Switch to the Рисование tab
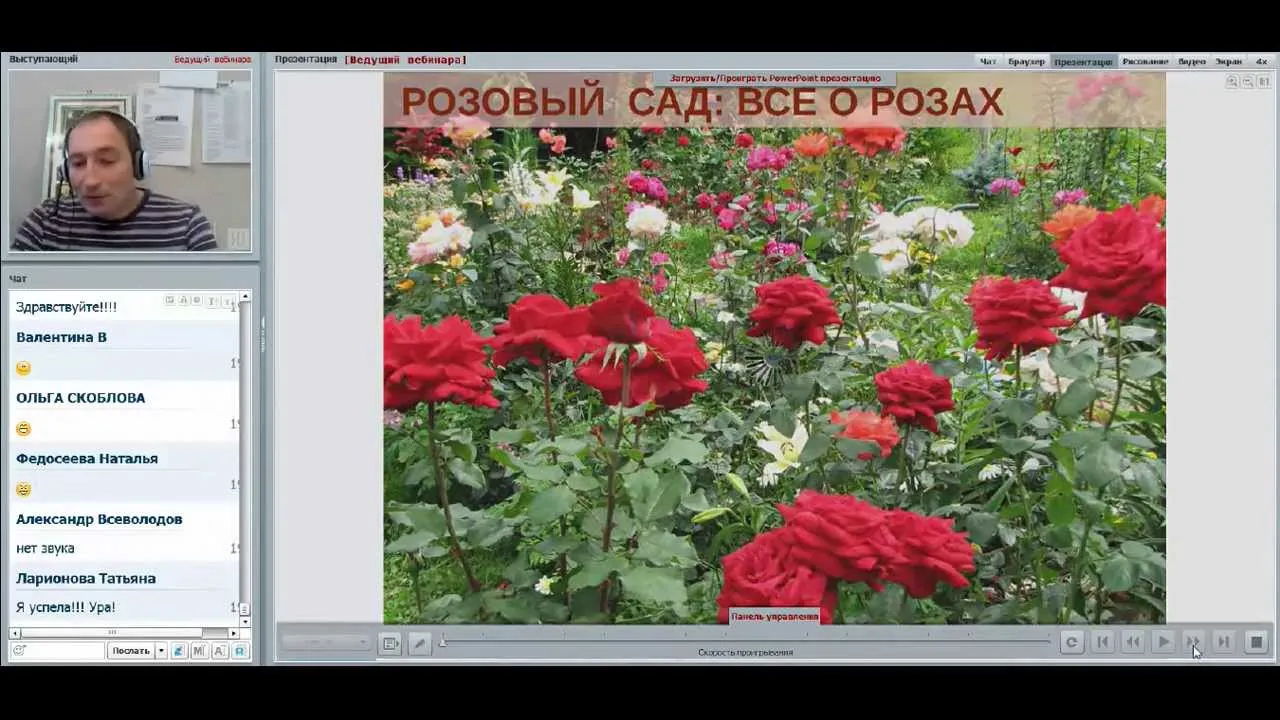 coord(1145,61)
